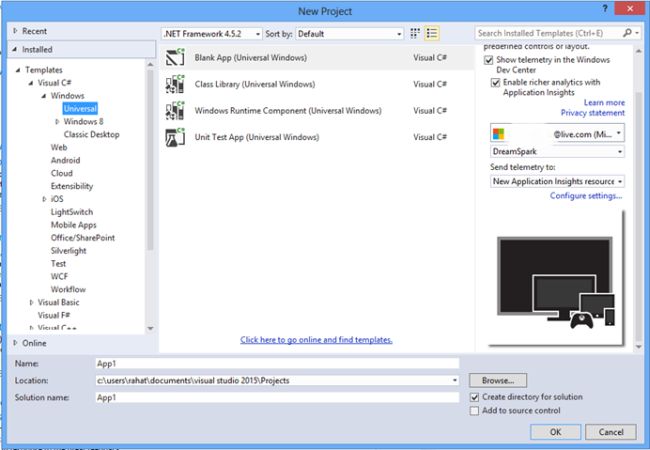Toggle Enable richer analytics with Application Insights
Viewport: 650px width, 450px height.
(495, 82)
